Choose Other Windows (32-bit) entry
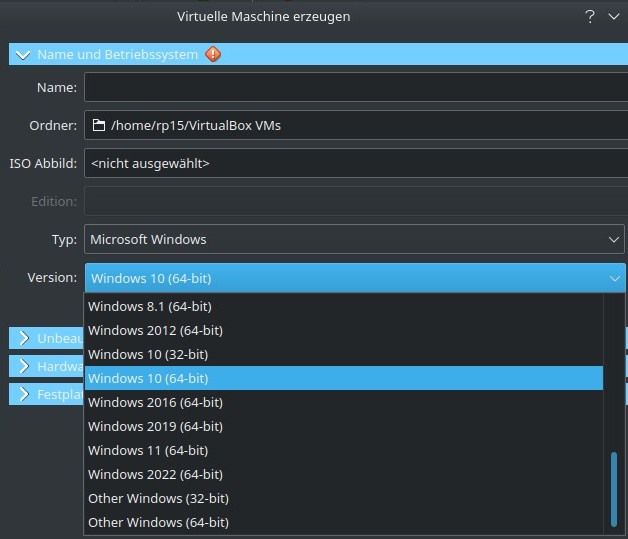This screenshot has height=539, width=628. 344,499
